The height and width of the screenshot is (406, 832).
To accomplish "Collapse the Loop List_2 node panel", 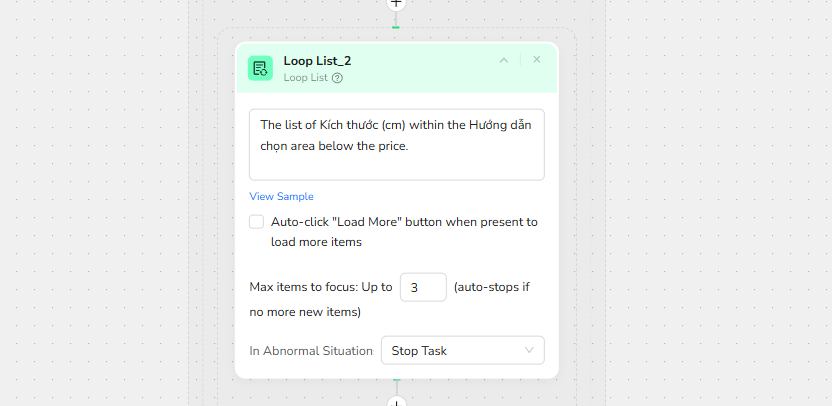I will pyautogui.click(x=504, y=60).
